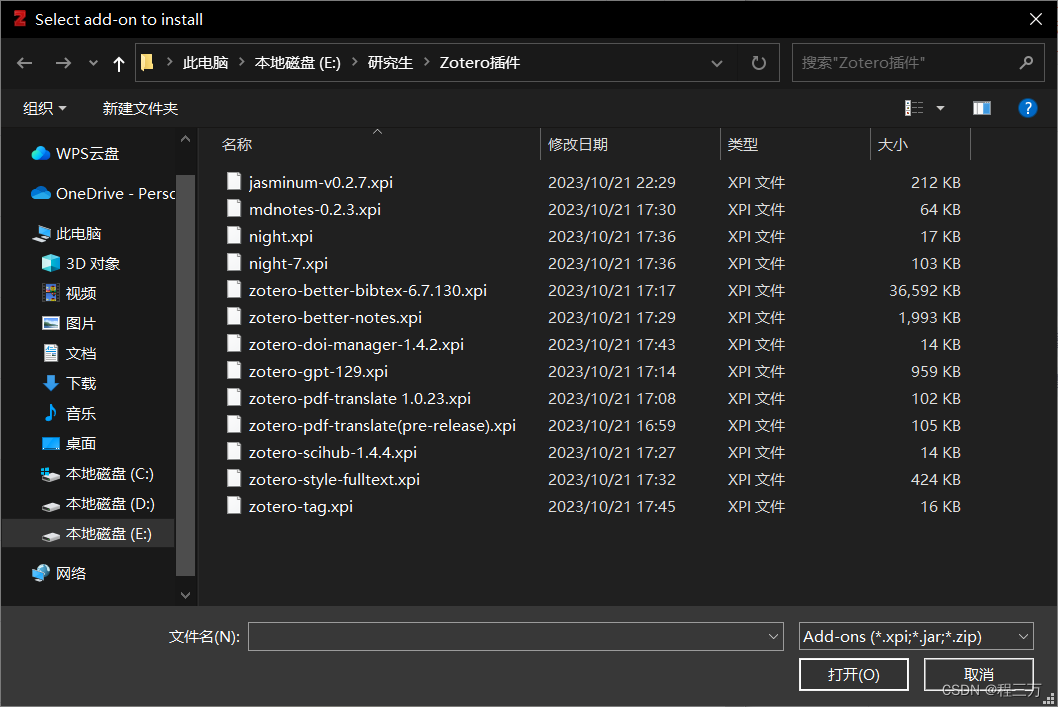Open the Add-ons file type filter
This screenshot has width=1058, height=707.
click(x=916, y=636)
